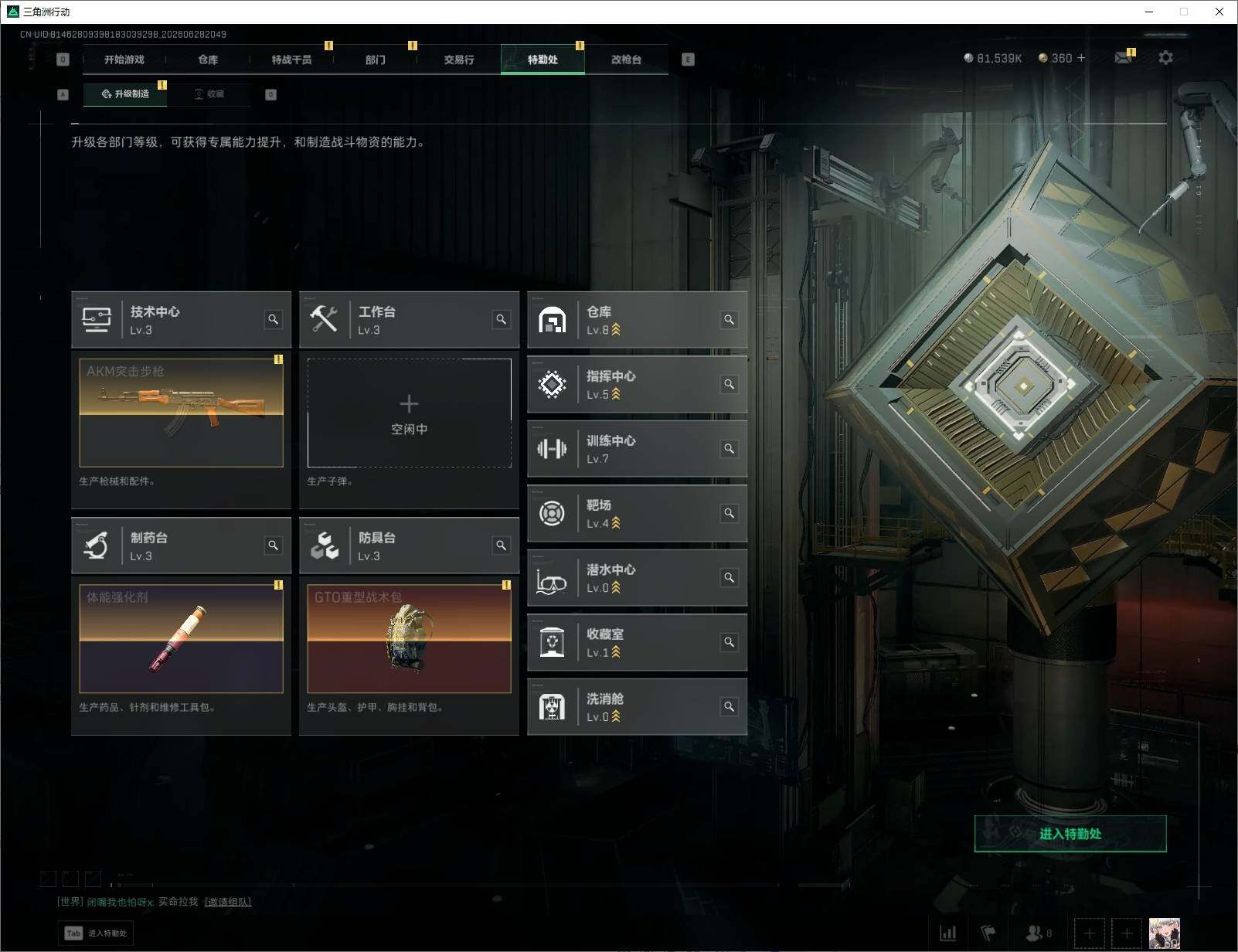
Task: Click the second empty squad slot plus
Action: [1127, 933]
